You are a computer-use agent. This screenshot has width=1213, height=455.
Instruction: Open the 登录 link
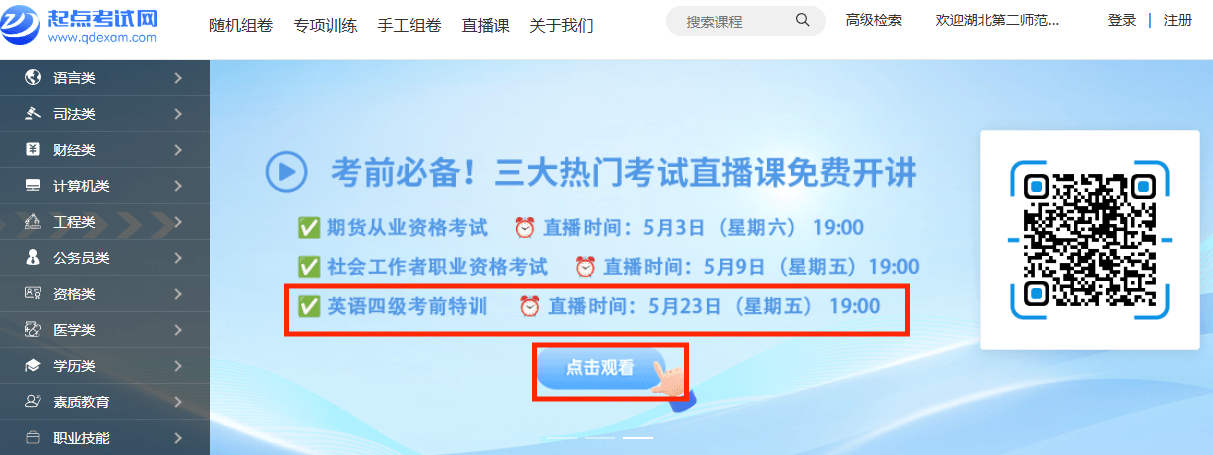point(1122,20)
